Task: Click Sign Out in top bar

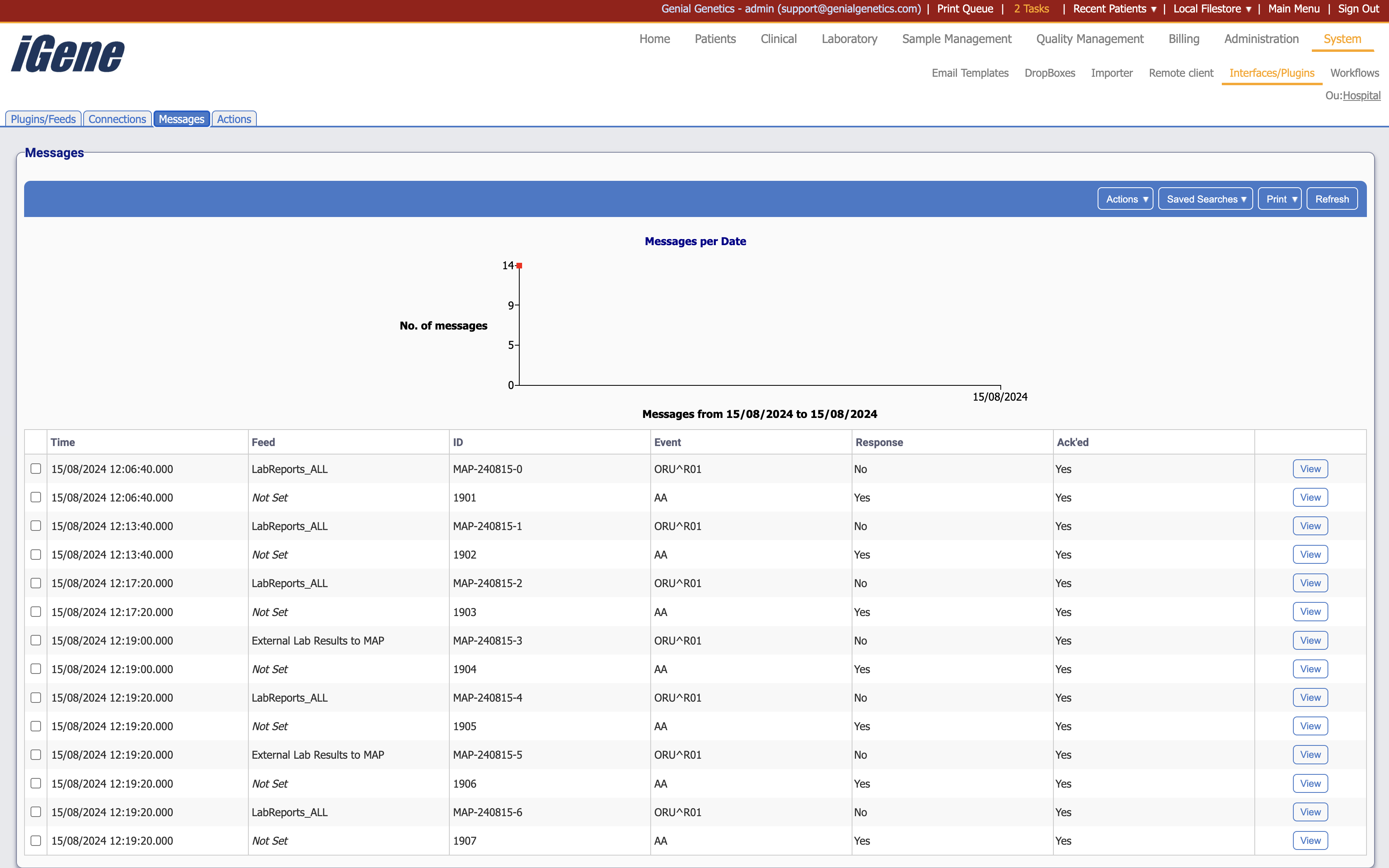Action: tap(1358, 8)
